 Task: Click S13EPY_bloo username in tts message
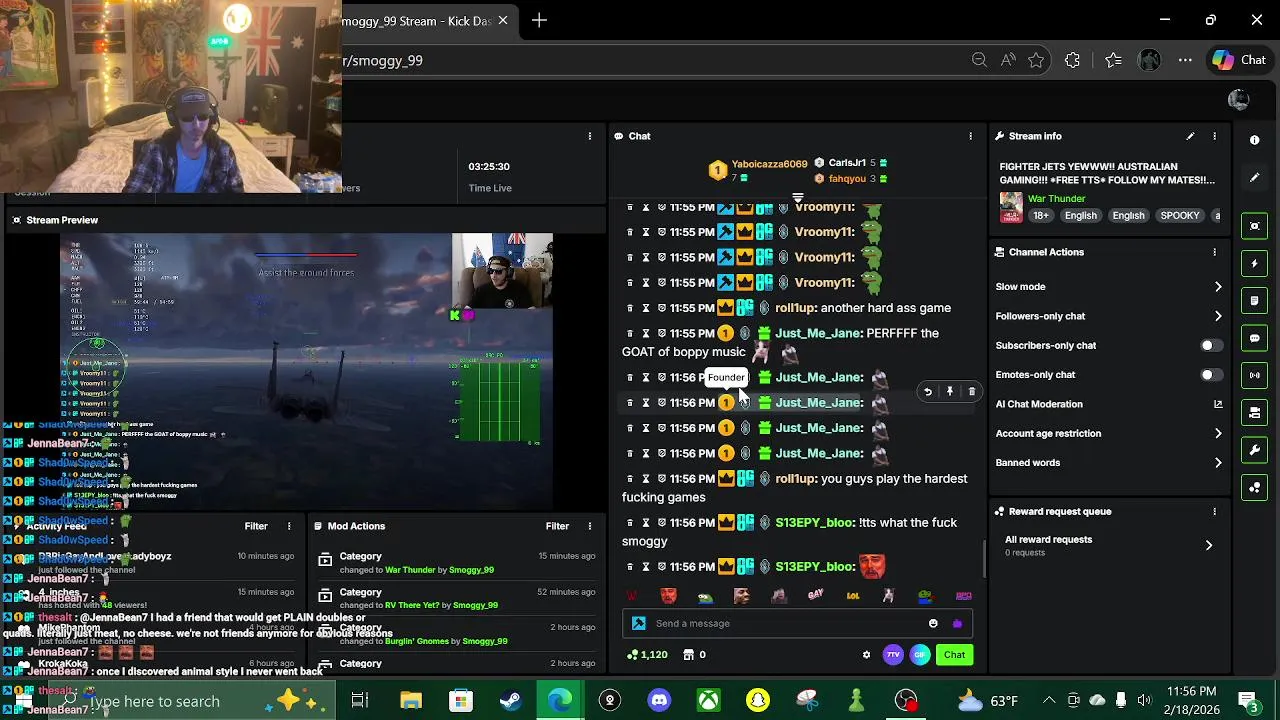click(815, 522)
